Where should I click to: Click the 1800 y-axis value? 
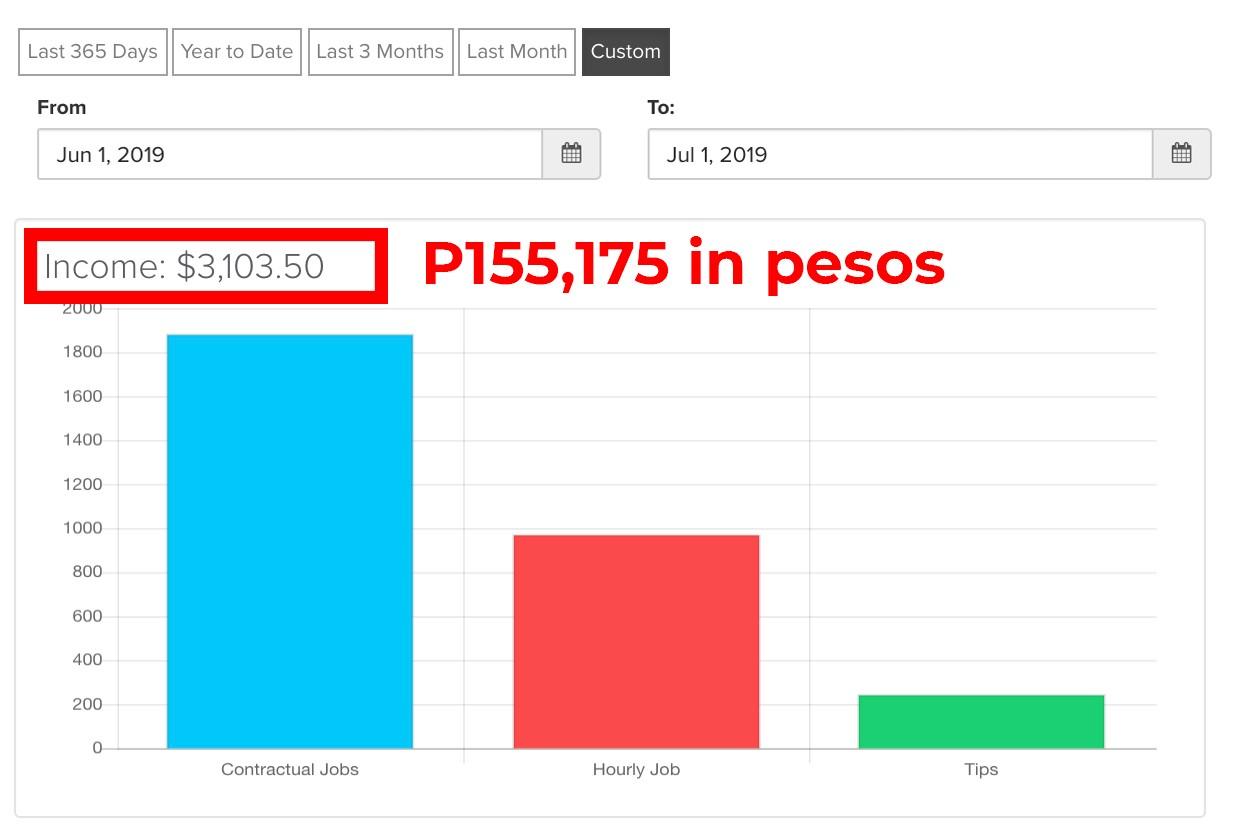click(x=84, y=352)
